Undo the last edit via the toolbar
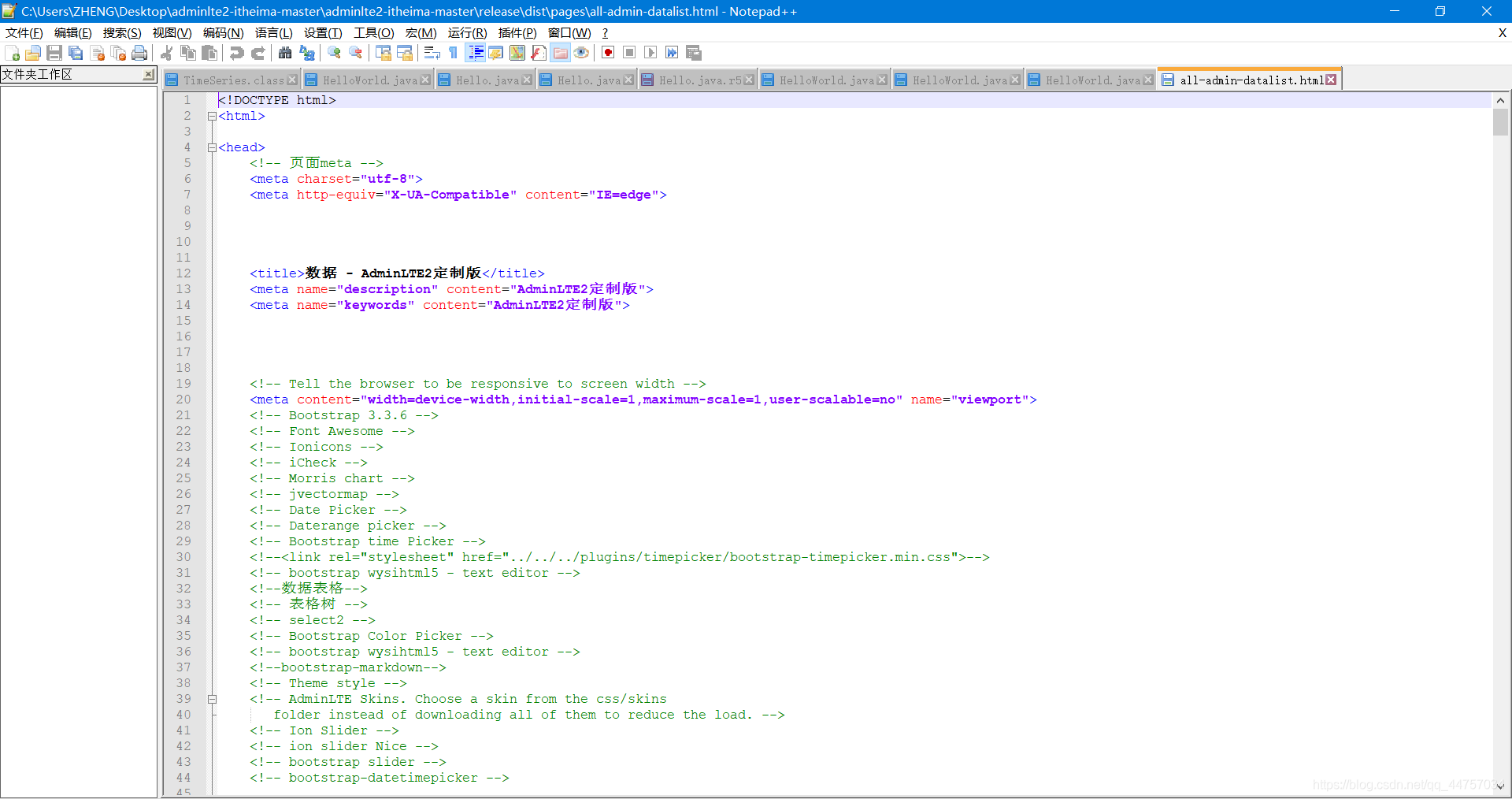 (236, 53)
